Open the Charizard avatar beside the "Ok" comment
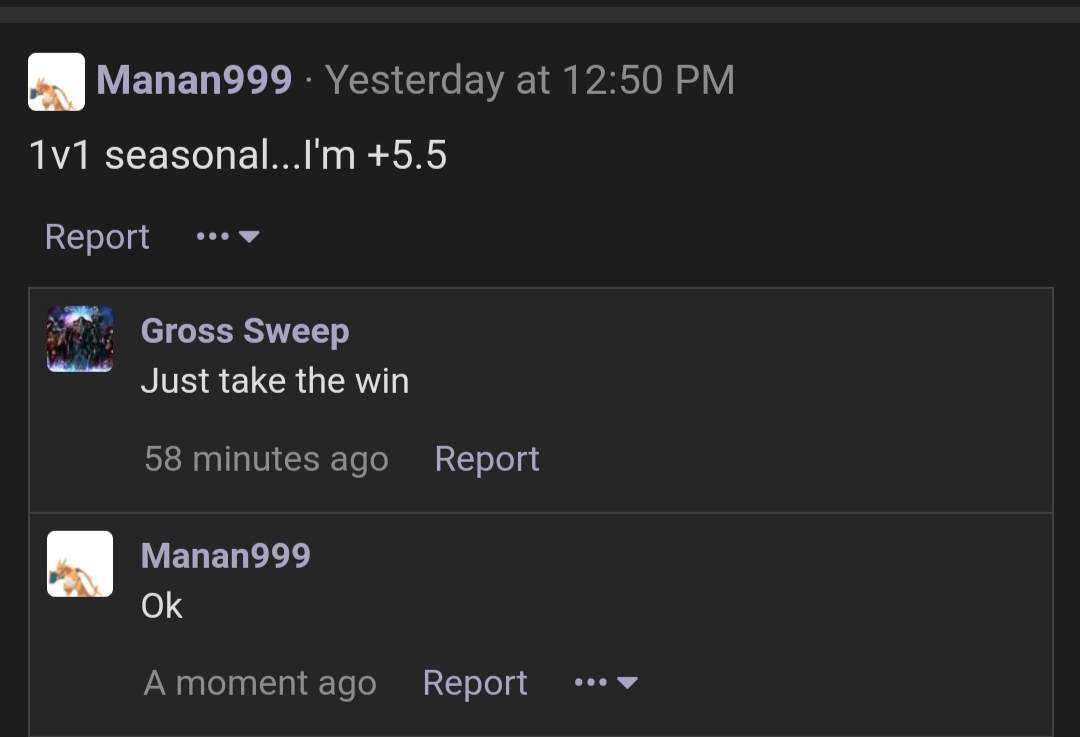This screenshot has height=737, width=1080. coord(80,564)
